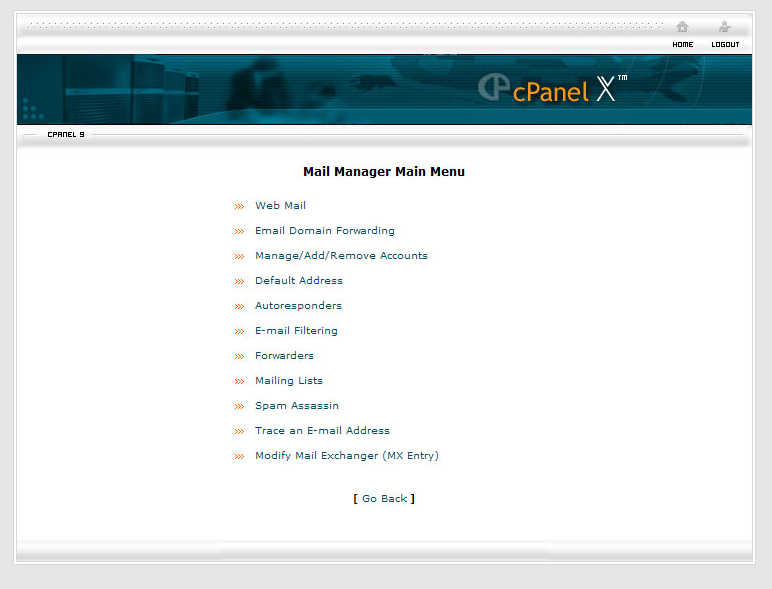Click the arrow bullet beside Web Mail
772x589 pixels.
point(239,207)
